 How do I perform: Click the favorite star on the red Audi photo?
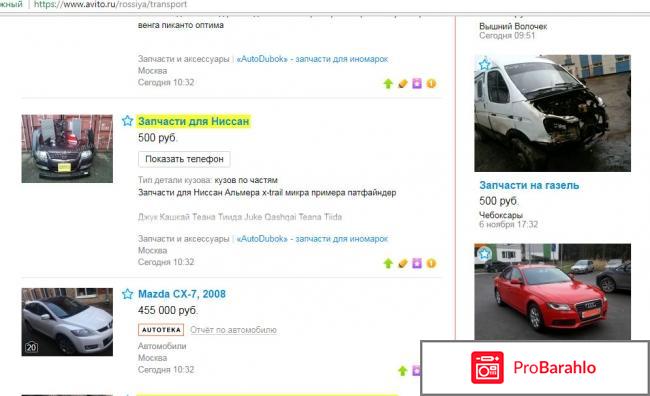pyautogui.click(x=484, y=253)
